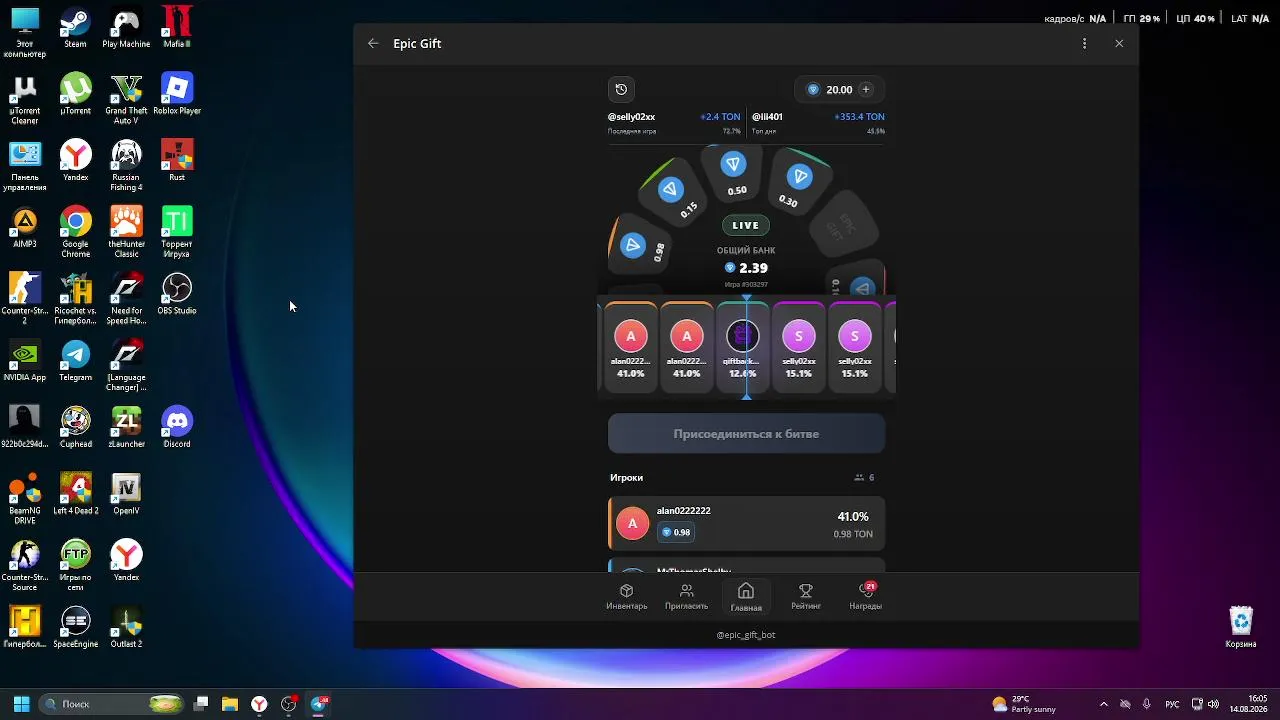
Task: Open zLauncher desktop shortcut
Action: point(126,428)
